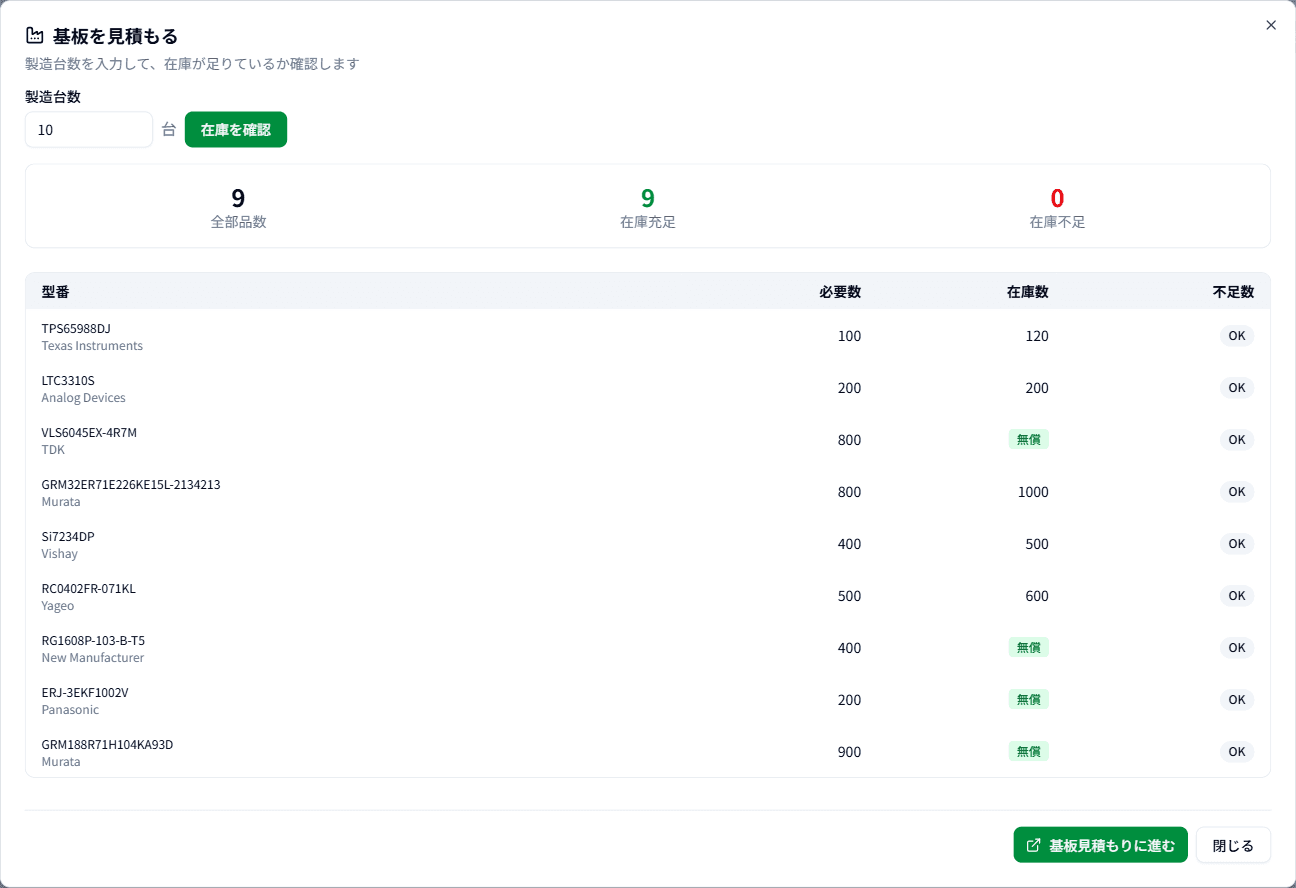
Task: Click the 在庫不足 summary count
Action: pos(1057,198)
